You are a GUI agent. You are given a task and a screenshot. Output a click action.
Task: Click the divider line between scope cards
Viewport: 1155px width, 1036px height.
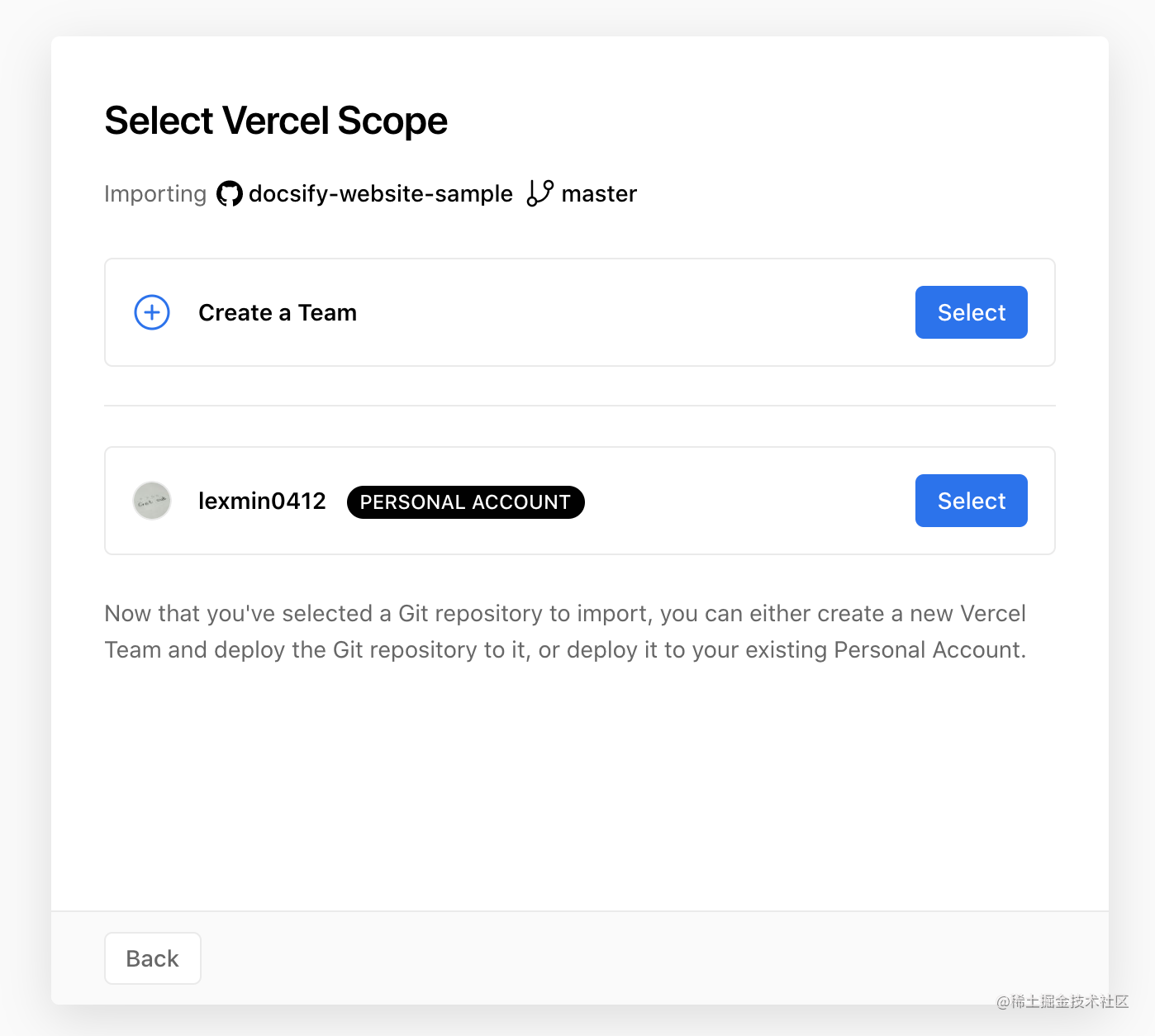[580, 406]
